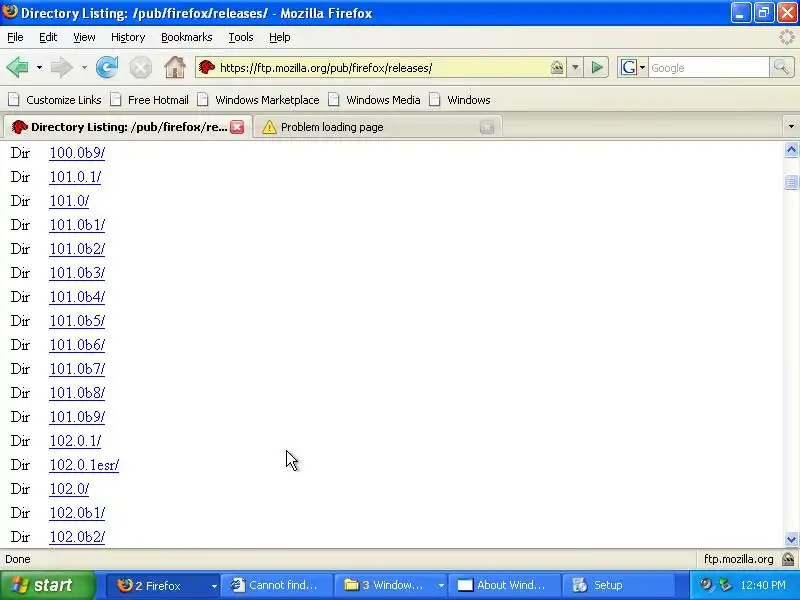Open the 102.0.1/ directory link

coord(75,440)
